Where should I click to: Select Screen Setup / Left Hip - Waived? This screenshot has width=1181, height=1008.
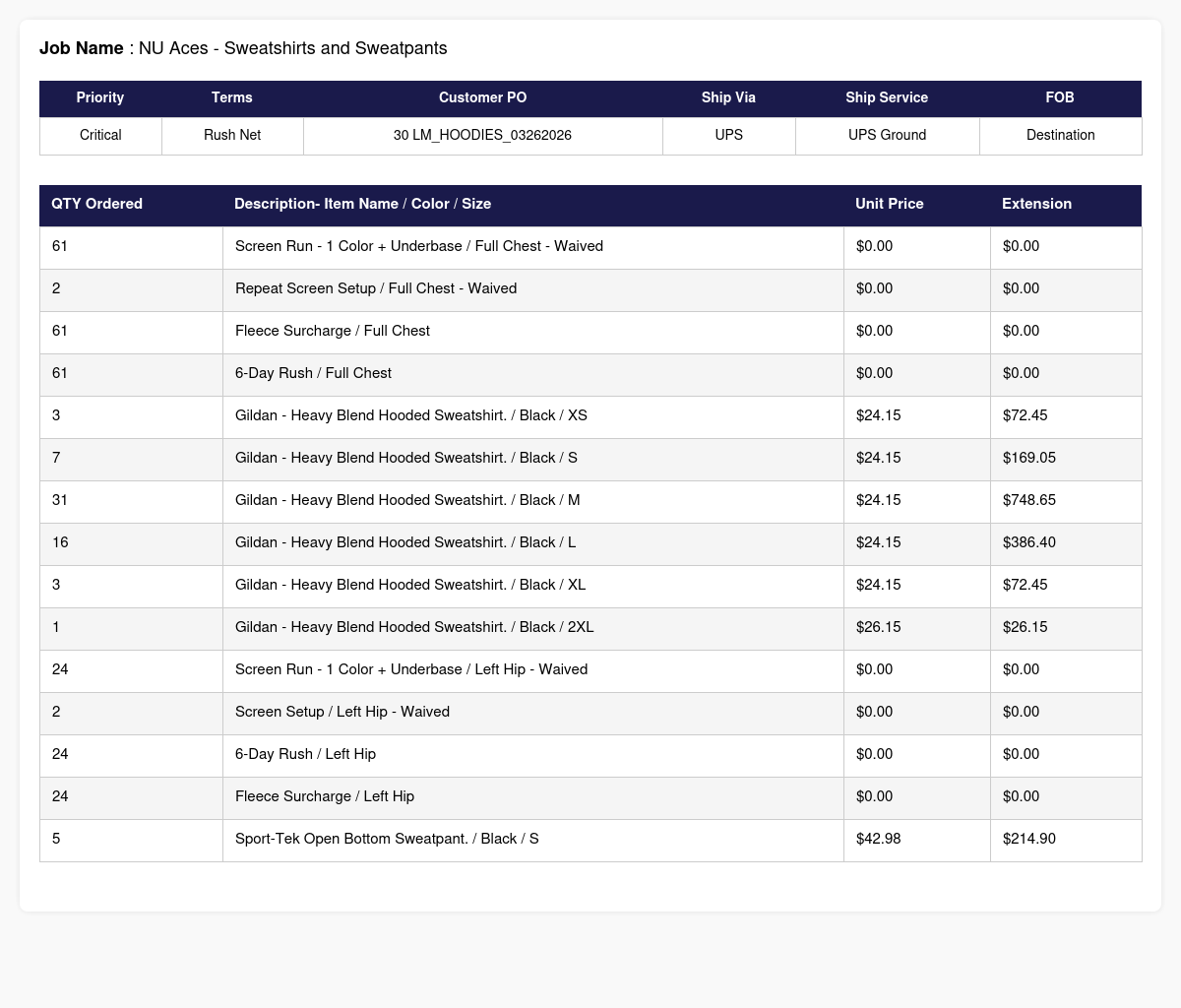pos(590,712)
